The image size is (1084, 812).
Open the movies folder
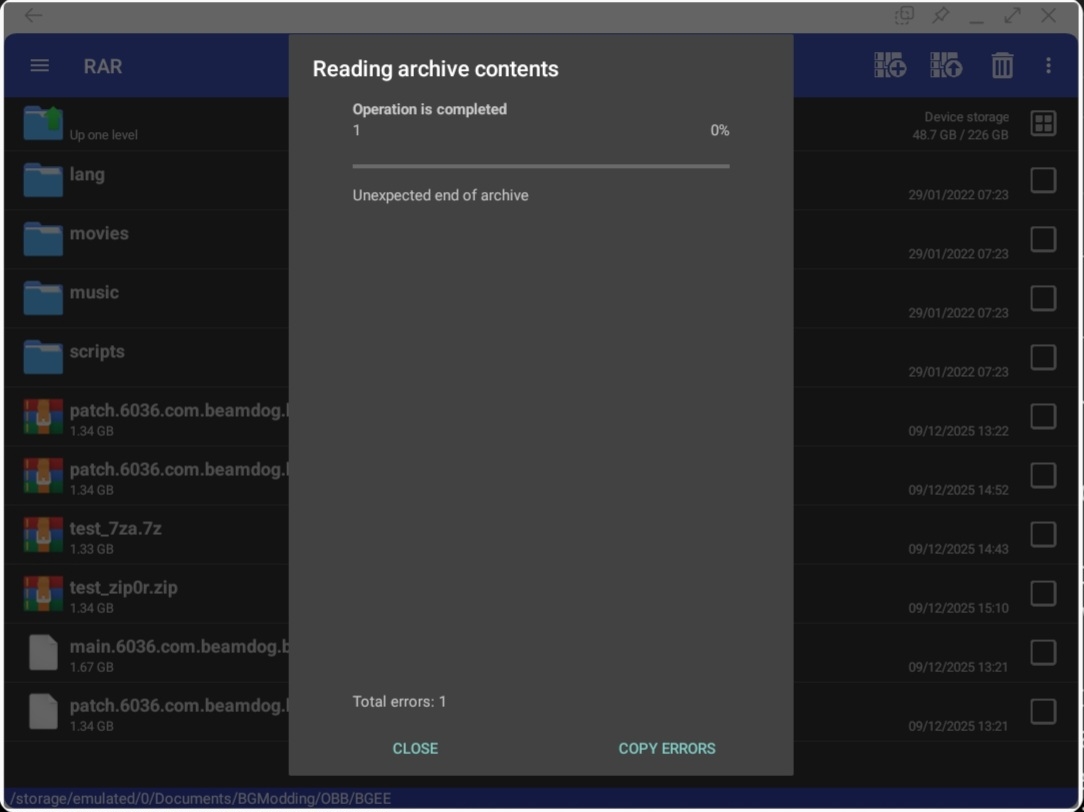coord(98,234)
